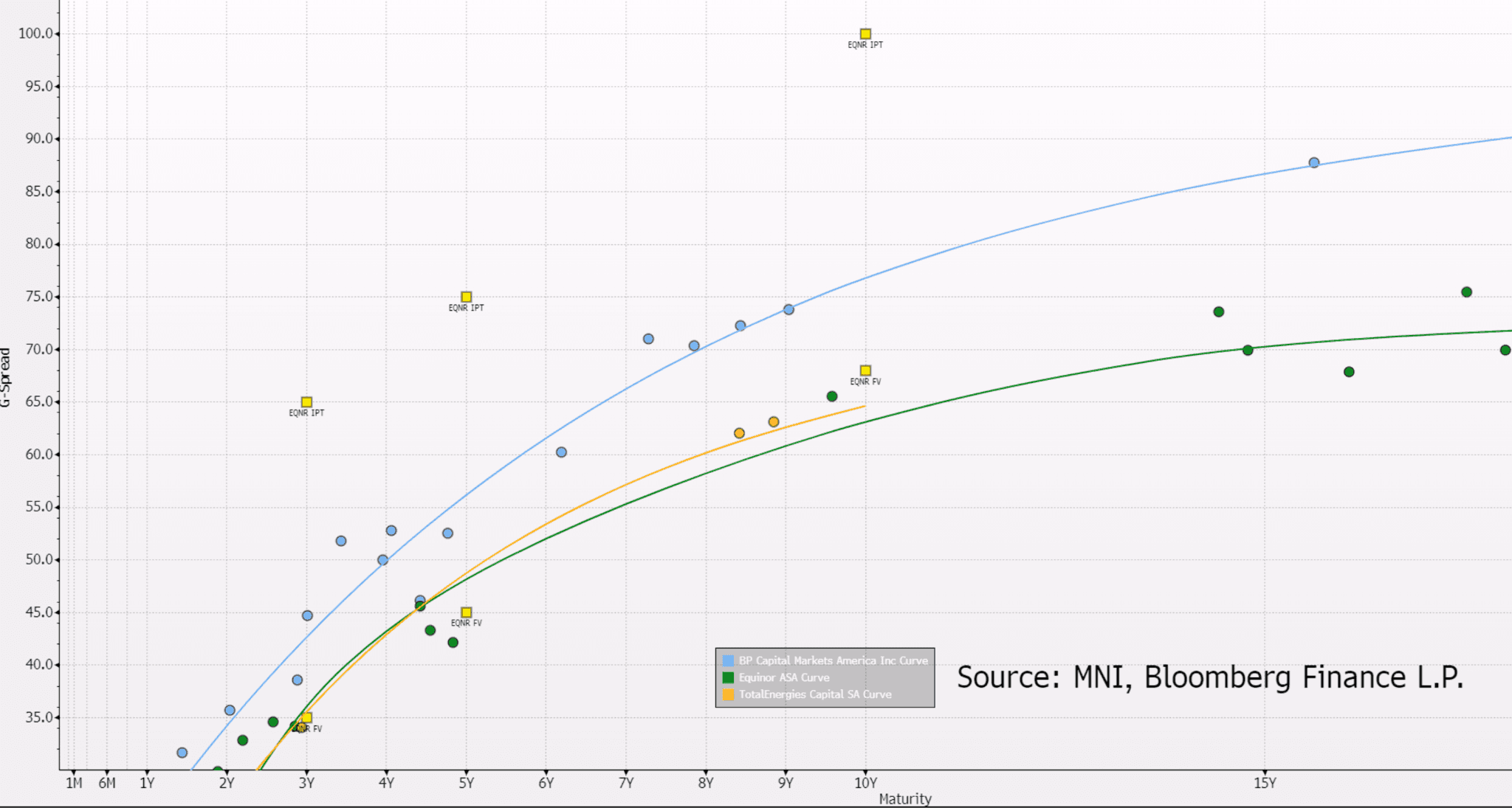
Task: Click the 10Y label on maturity axis
Action: (865, 783)
